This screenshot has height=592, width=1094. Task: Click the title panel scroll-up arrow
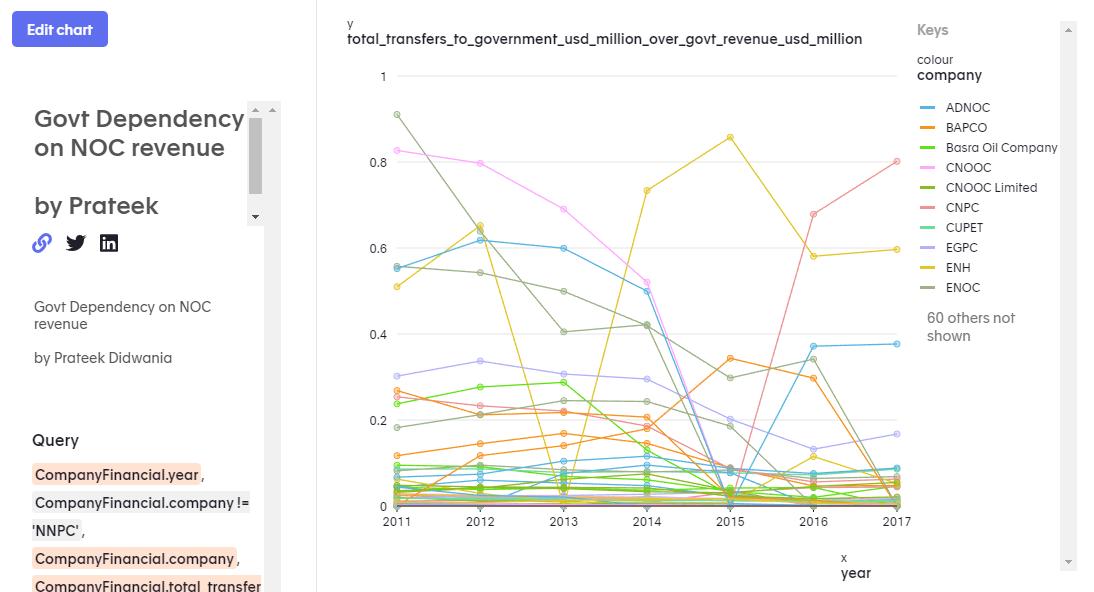[x=255, y=110]
